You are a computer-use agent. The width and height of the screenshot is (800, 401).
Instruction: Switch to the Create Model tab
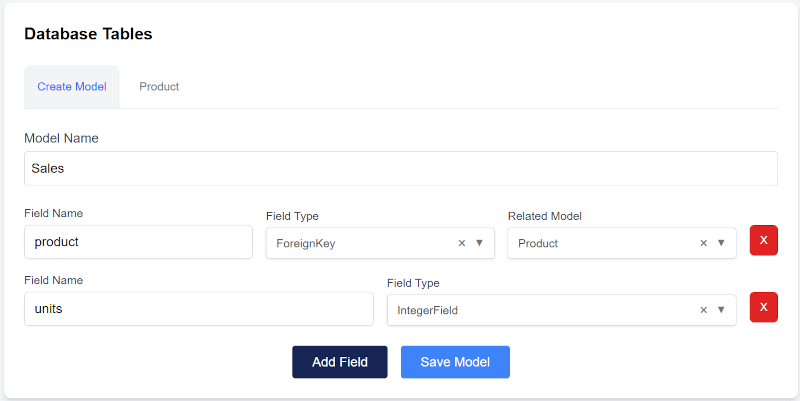click(72, 87)
